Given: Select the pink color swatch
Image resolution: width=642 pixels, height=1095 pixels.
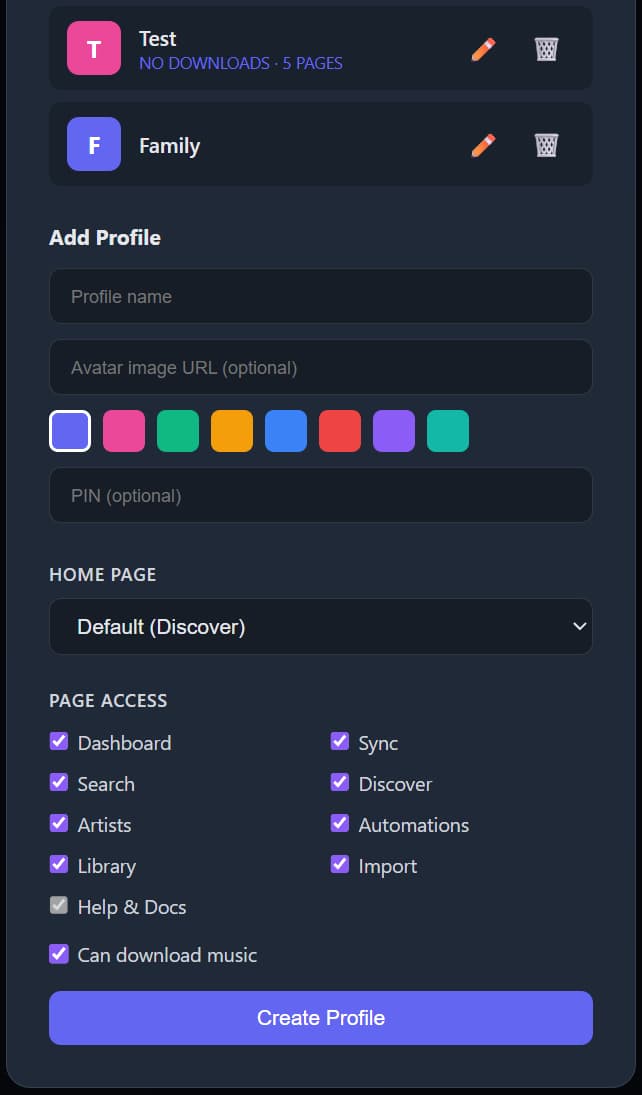Looking at the screenshot, I should (124, 431).
